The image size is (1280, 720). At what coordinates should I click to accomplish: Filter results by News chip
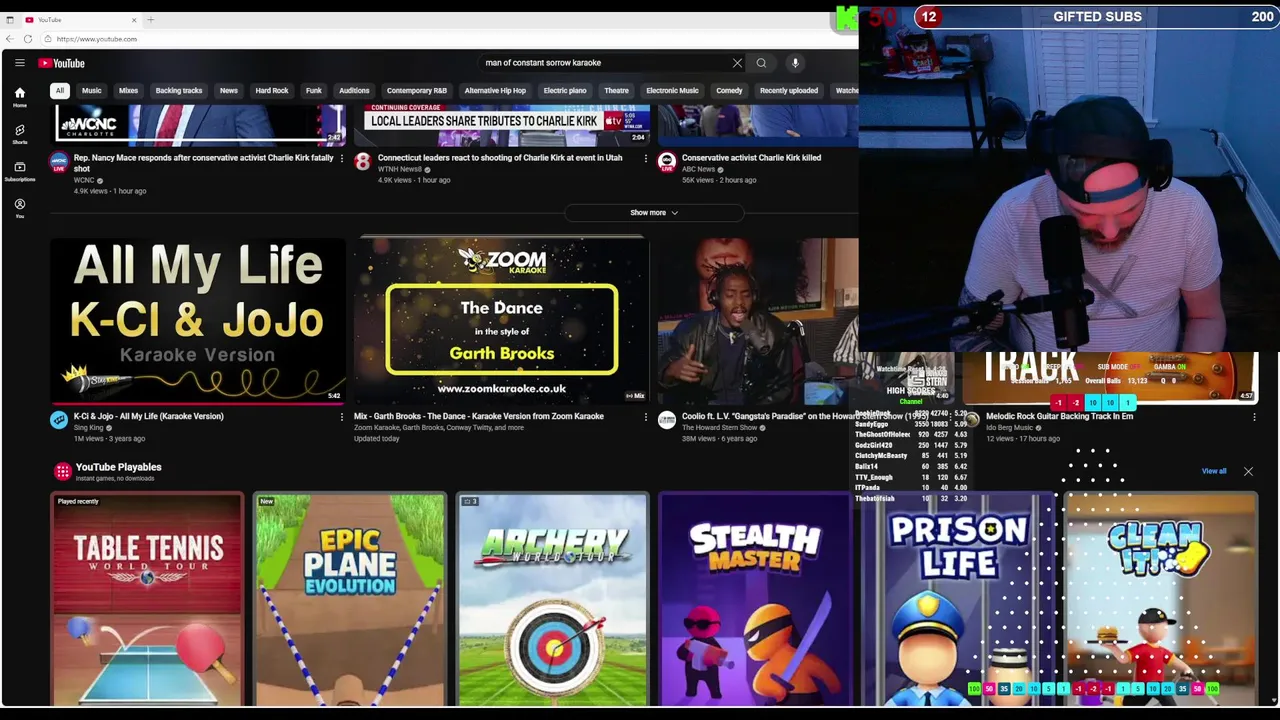point(228,91)
